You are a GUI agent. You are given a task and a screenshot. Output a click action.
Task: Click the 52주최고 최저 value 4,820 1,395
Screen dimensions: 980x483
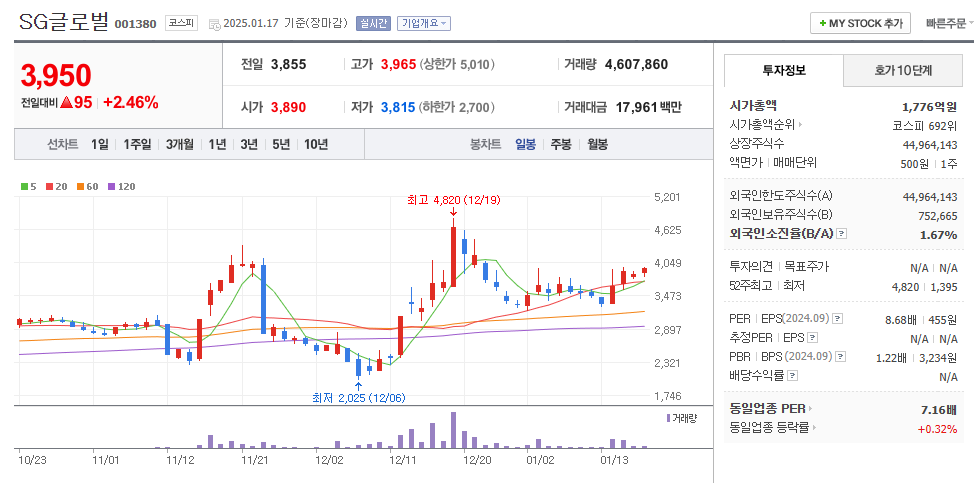coord(924,286)
